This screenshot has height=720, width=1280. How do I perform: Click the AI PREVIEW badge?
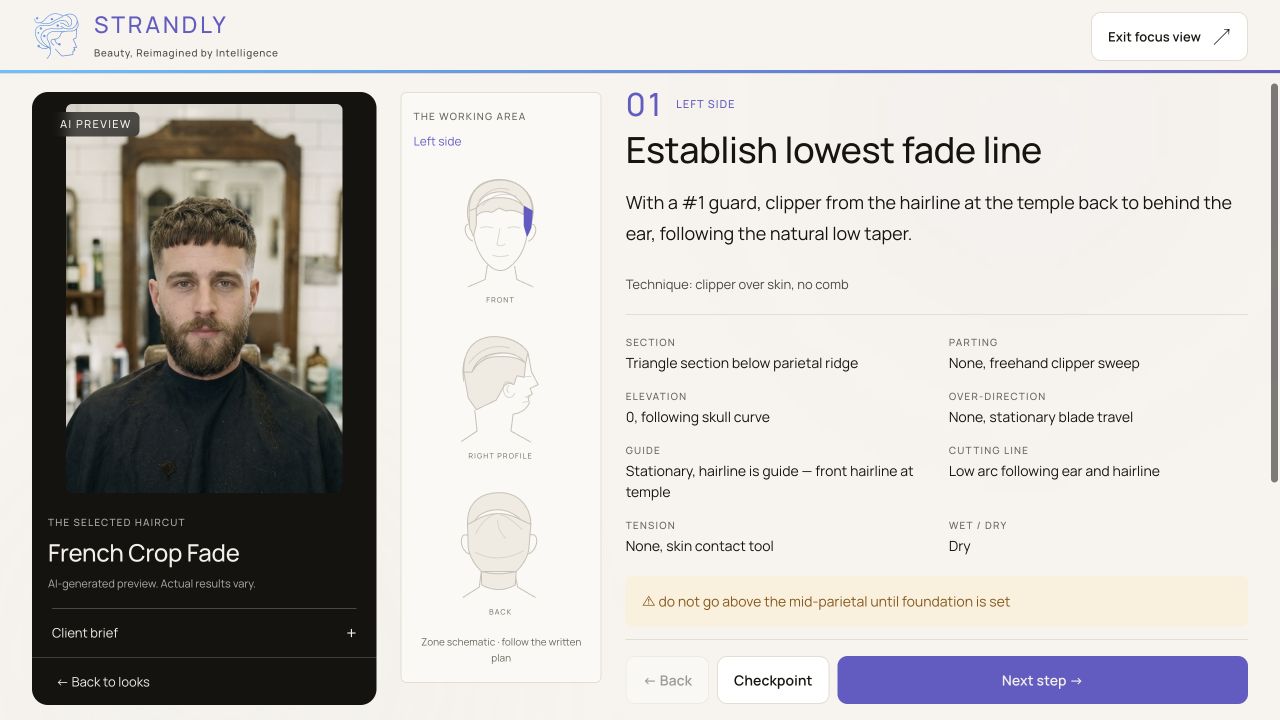[95, 124]
